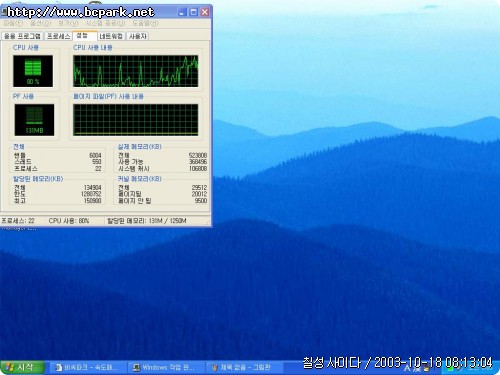Click the PF usage gauge showing 131MB
Screen dimensions: 500x375
click(34, 120)
